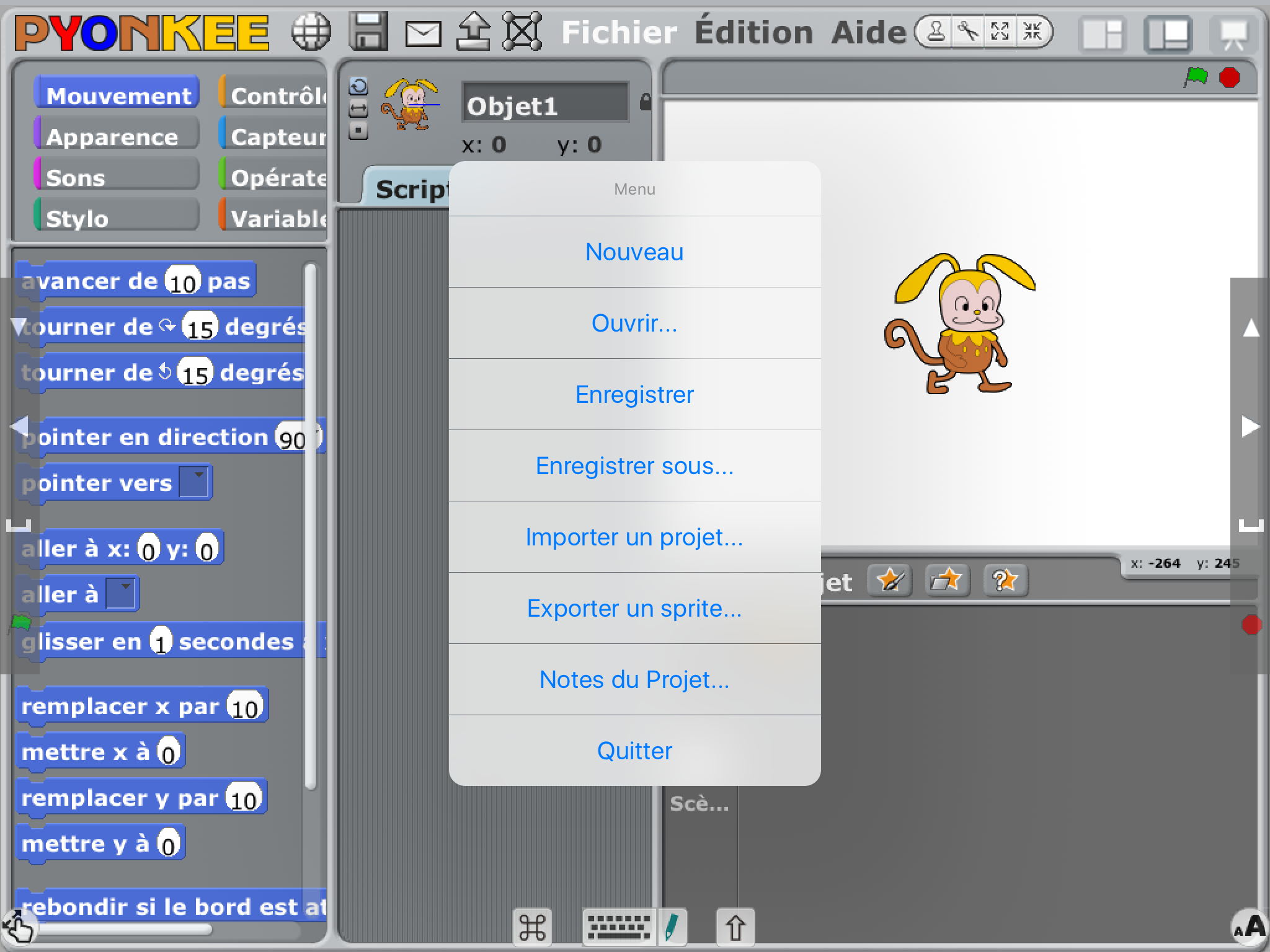1270x952 pixels.
Task: Click the envelope mail icon
Action: point(423,33)
